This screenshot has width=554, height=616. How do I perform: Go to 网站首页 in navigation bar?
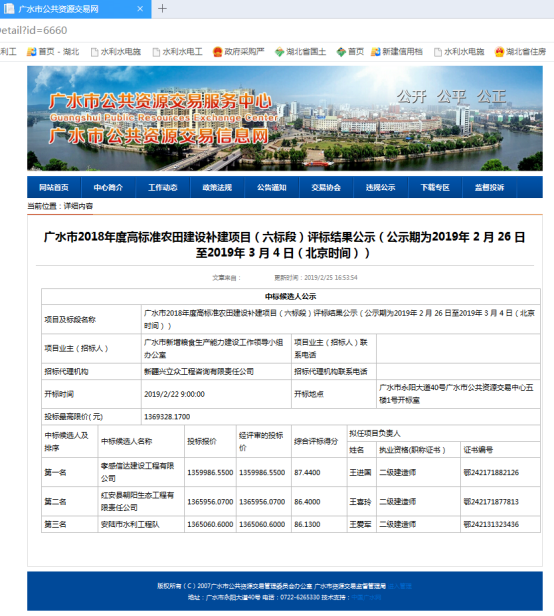tap(54, 187)
